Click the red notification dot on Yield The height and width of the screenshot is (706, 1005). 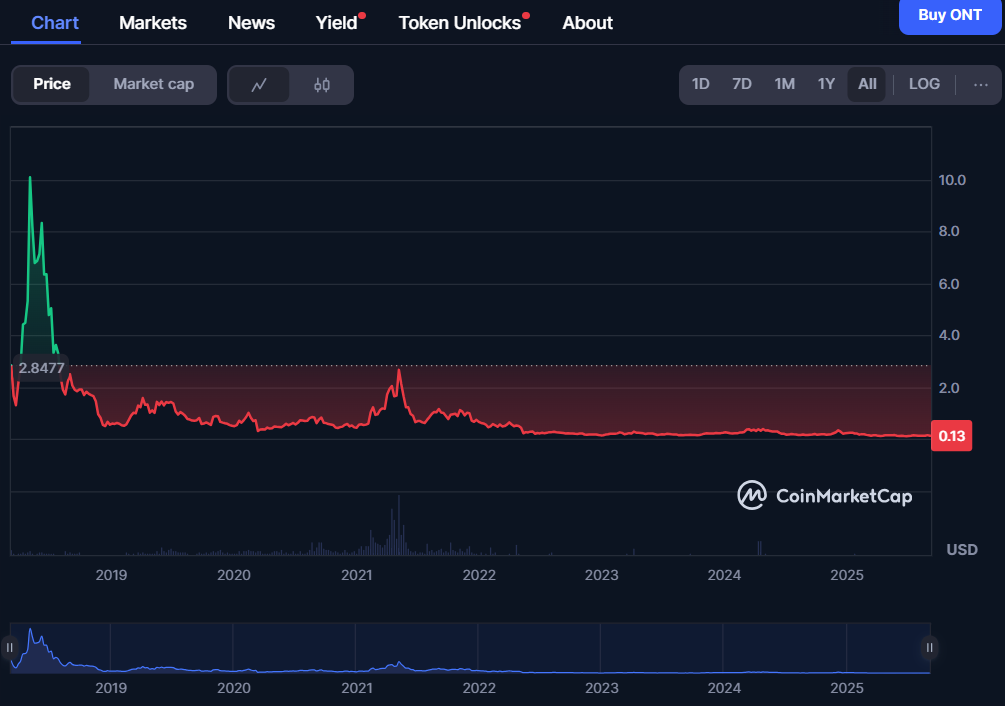[x=361, y=15]
